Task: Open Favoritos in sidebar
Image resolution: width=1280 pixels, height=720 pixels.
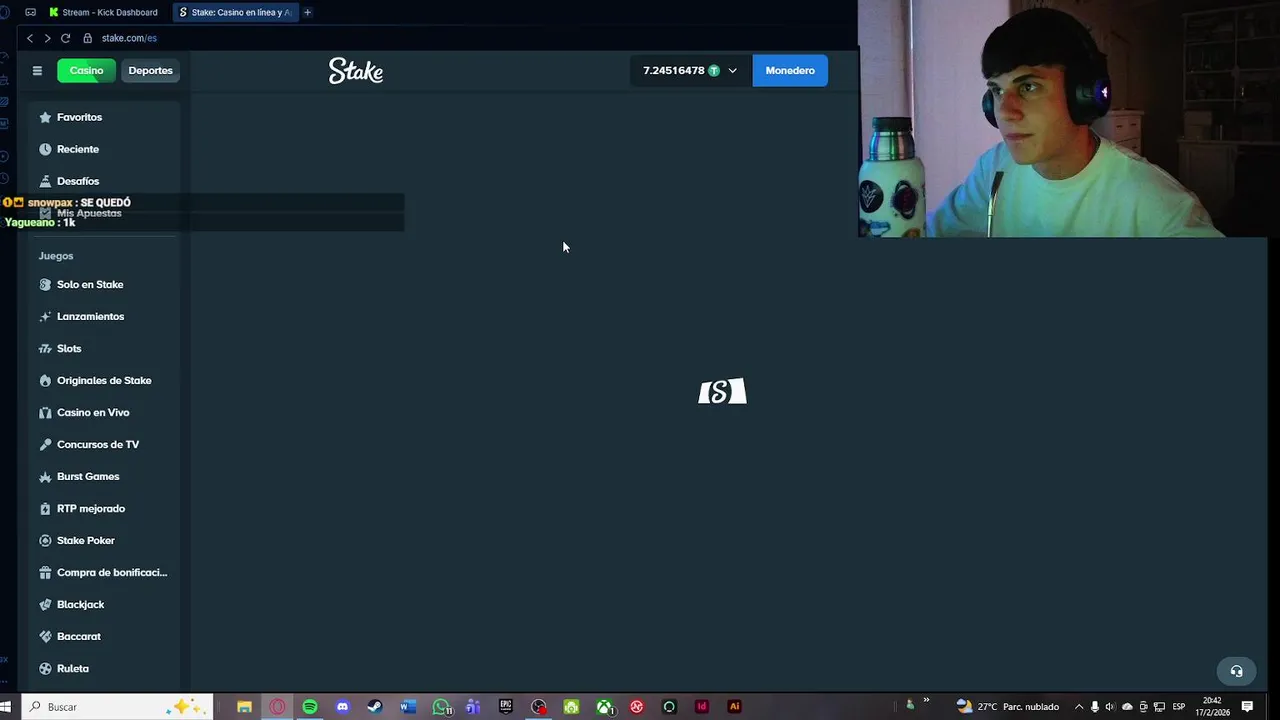Action: tap(79, 117)
